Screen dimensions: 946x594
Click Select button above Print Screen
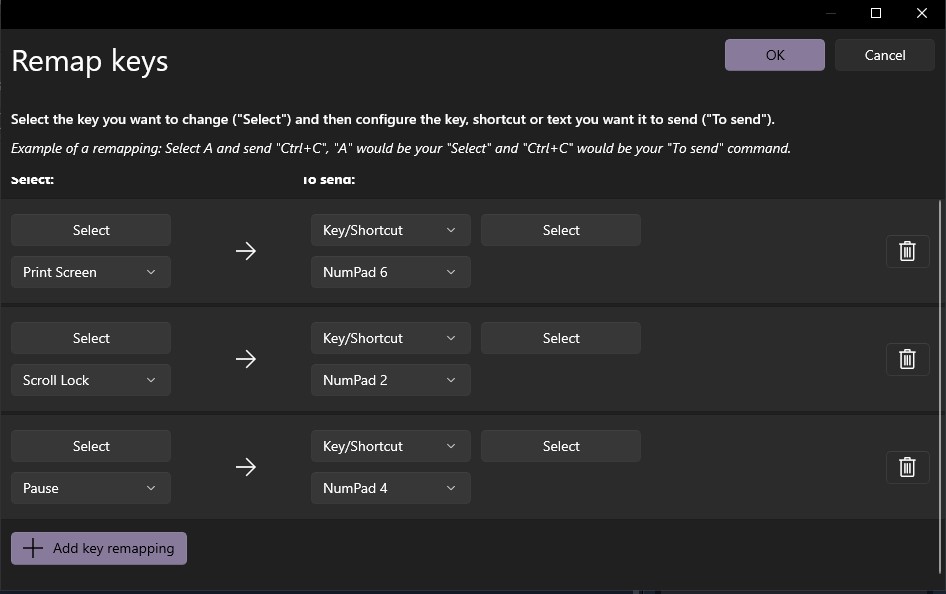point(91,230)
